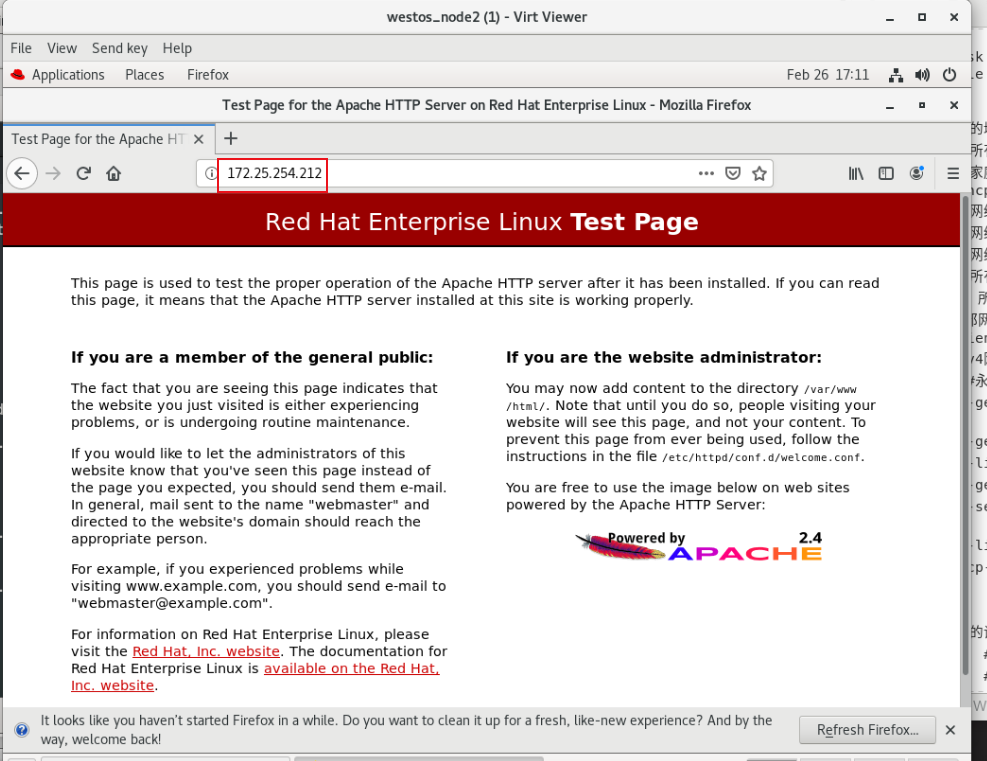Close the Test Page tab
The image size is (987, 761).
(199, 139)
